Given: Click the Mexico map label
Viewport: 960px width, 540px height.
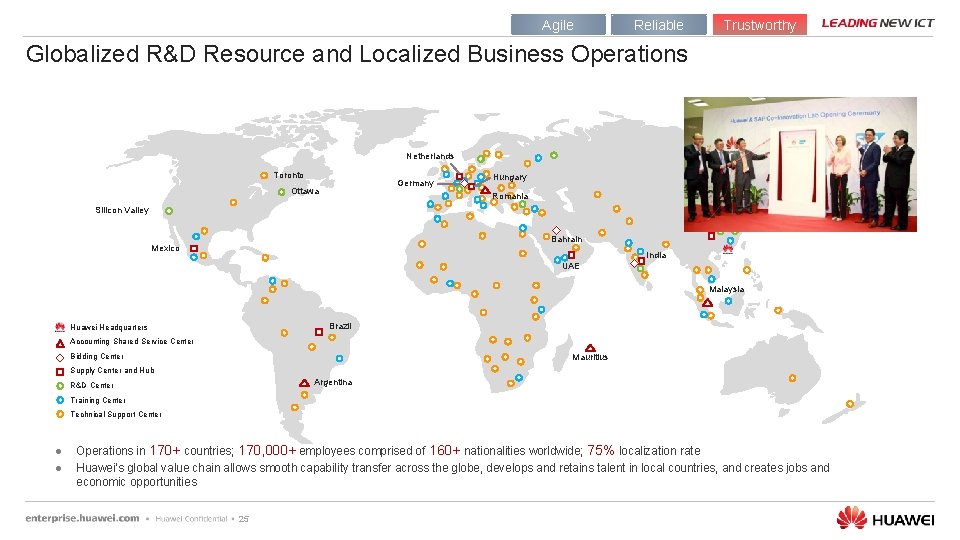Looking at the screenshot, I should click(x=165, y=248).
